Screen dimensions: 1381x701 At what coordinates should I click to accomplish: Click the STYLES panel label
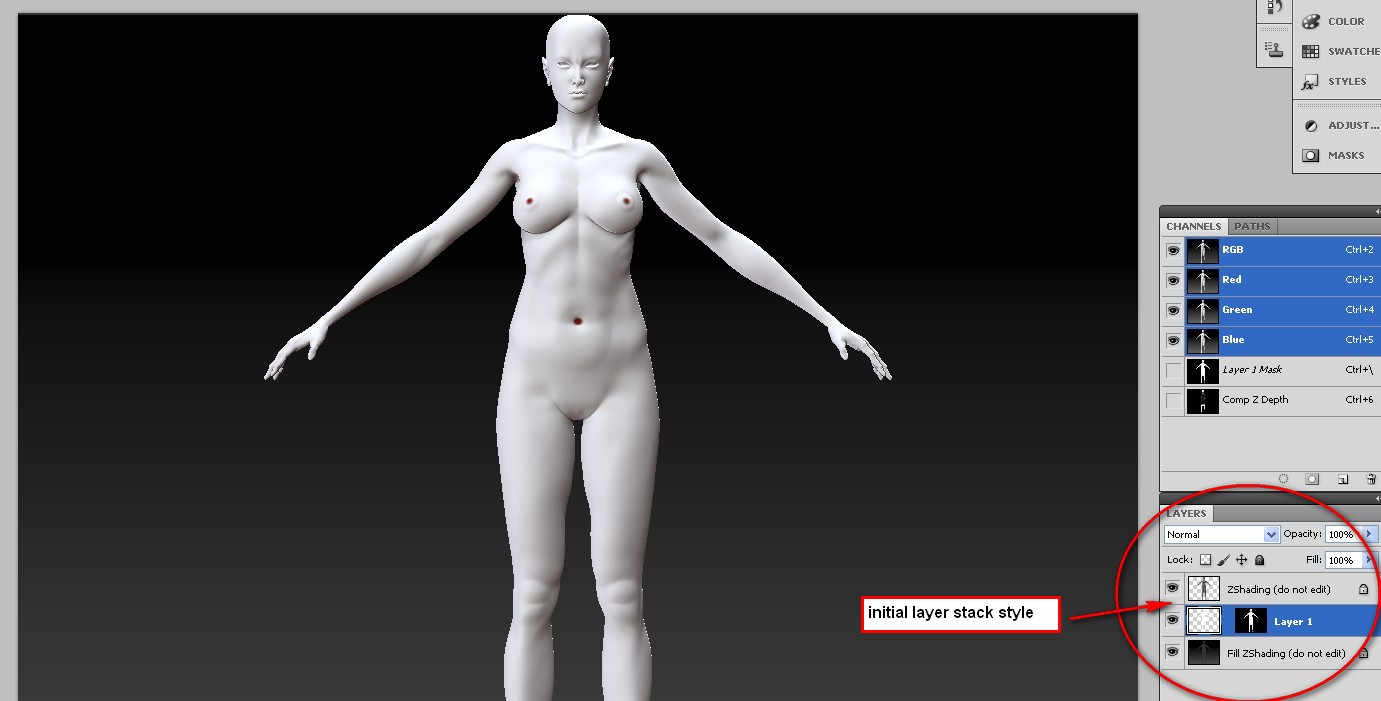tap(1347, 81)
